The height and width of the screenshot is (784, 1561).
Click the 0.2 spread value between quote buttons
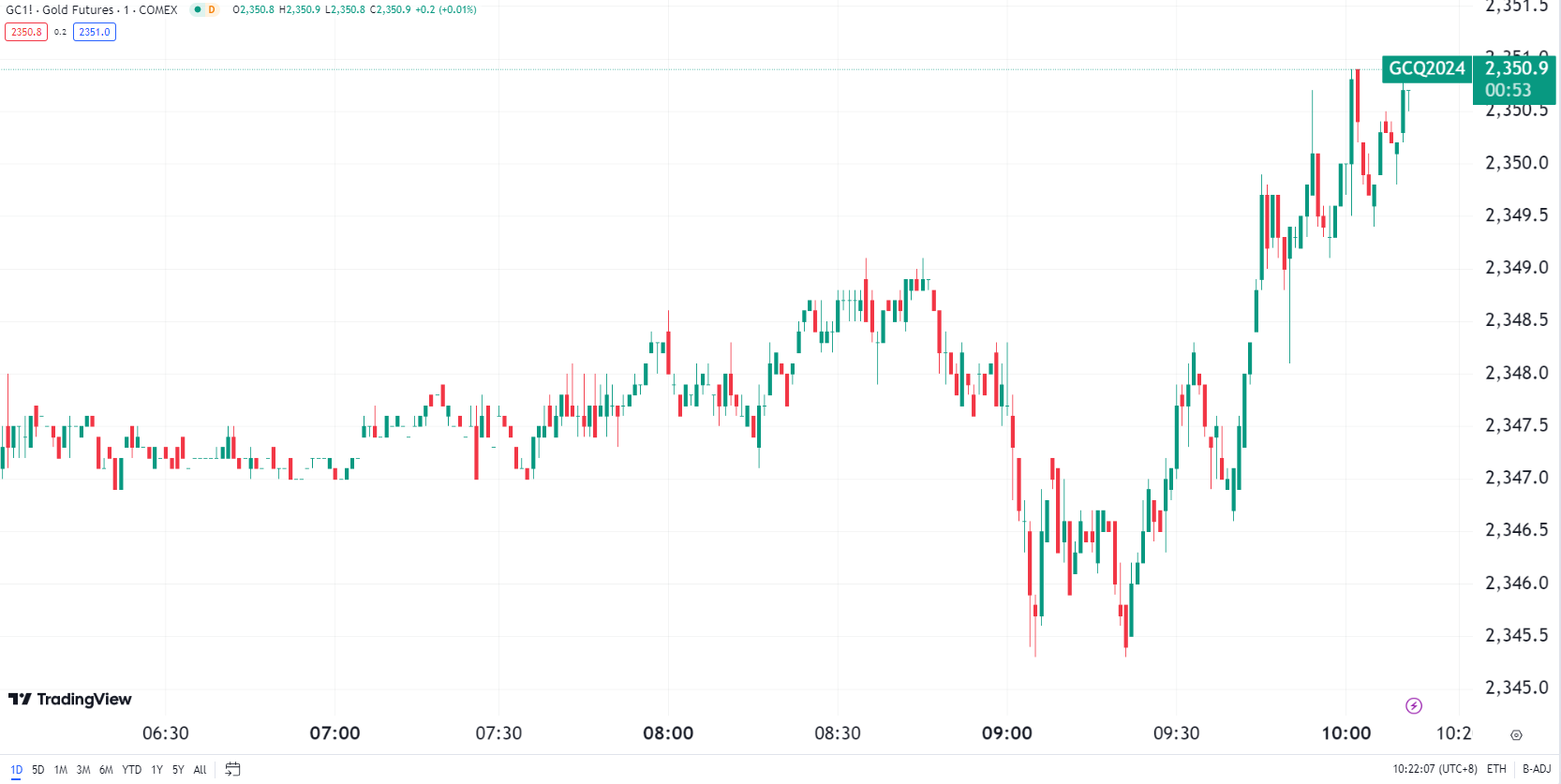point(58,31)
